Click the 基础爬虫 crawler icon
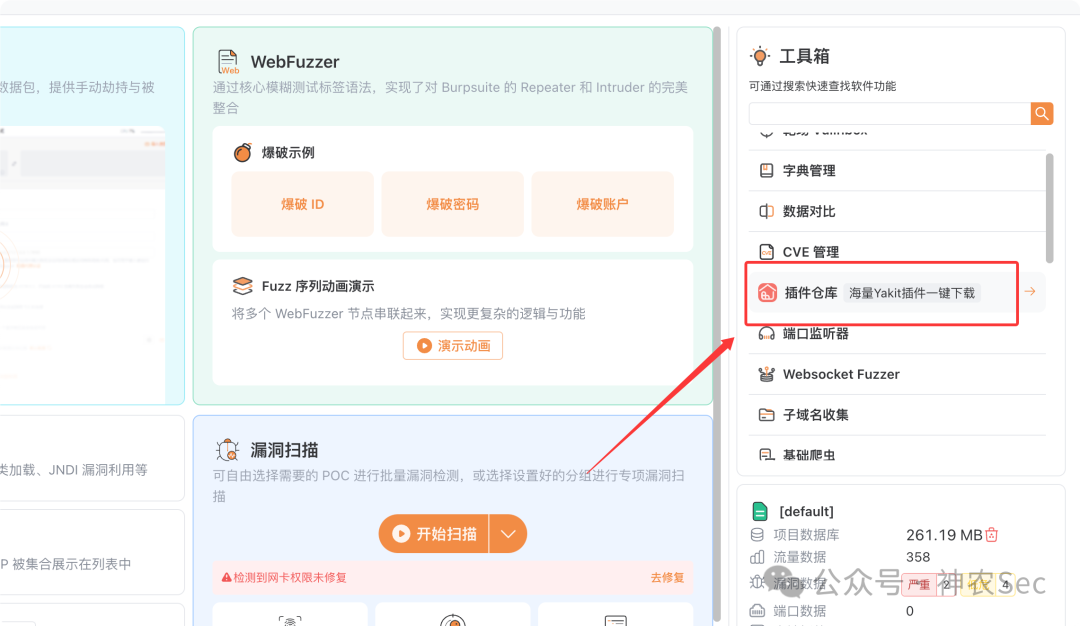1080x626 pixels. click(x=766, y=455)
